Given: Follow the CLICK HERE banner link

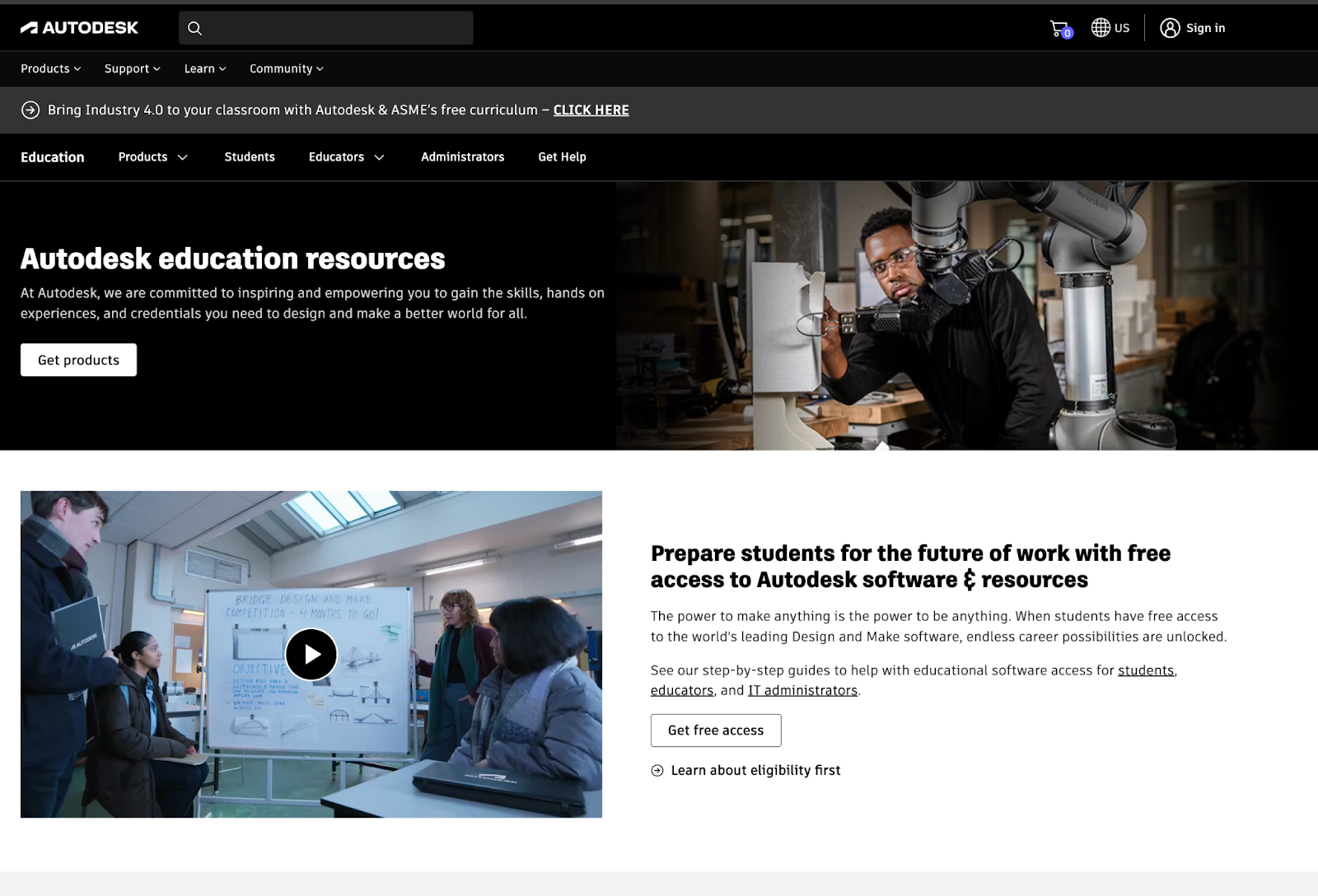Looking at the screenshot, I should [x=591, y=110].
